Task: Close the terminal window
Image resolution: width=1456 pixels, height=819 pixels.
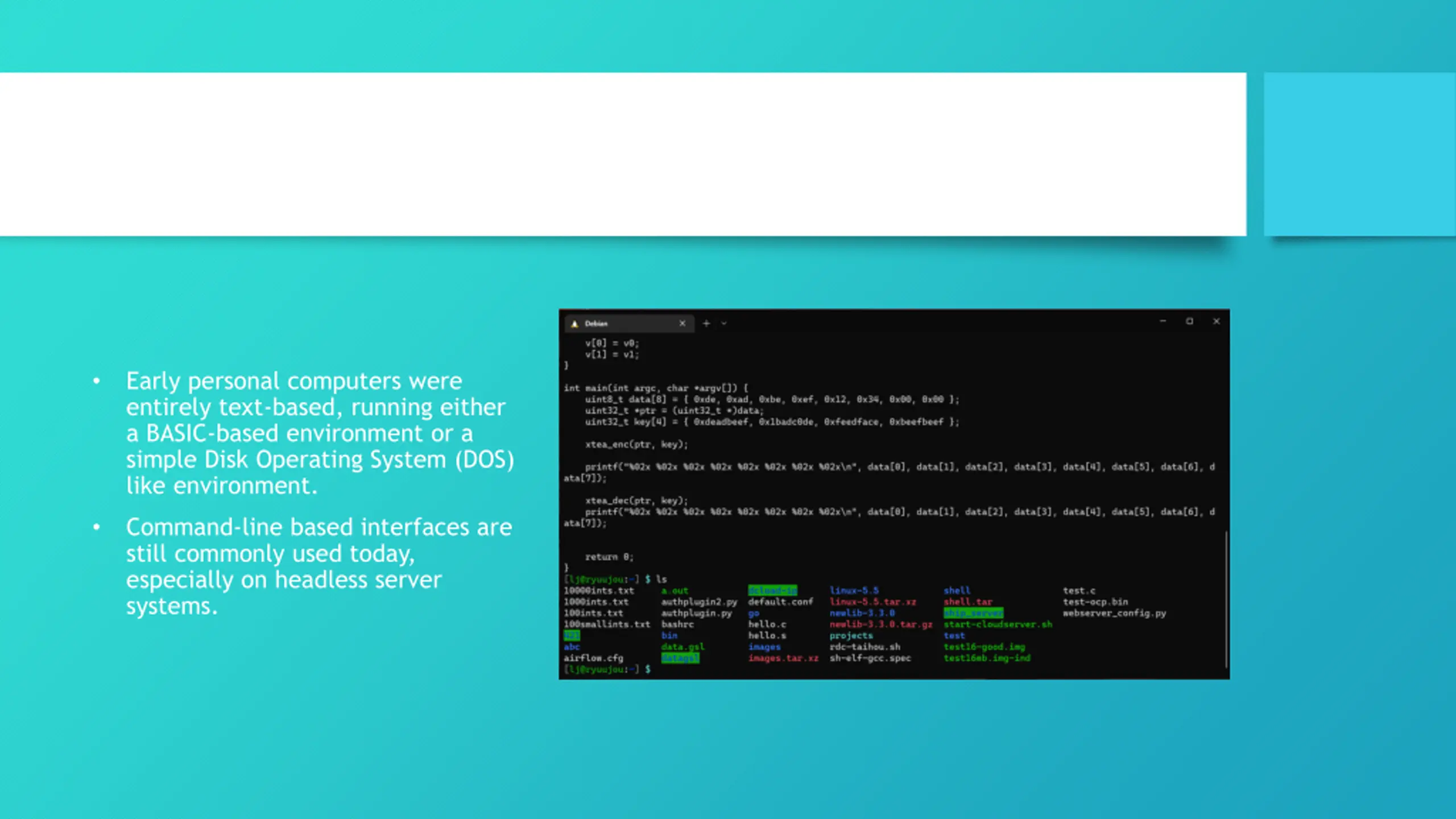Action: click(1216, 321)
